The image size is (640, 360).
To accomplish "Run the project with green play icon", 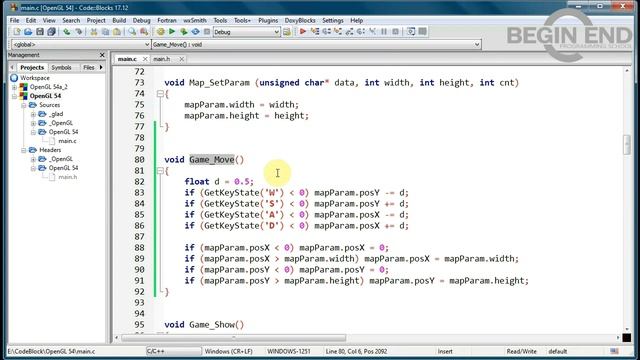I will click(172, 32).
